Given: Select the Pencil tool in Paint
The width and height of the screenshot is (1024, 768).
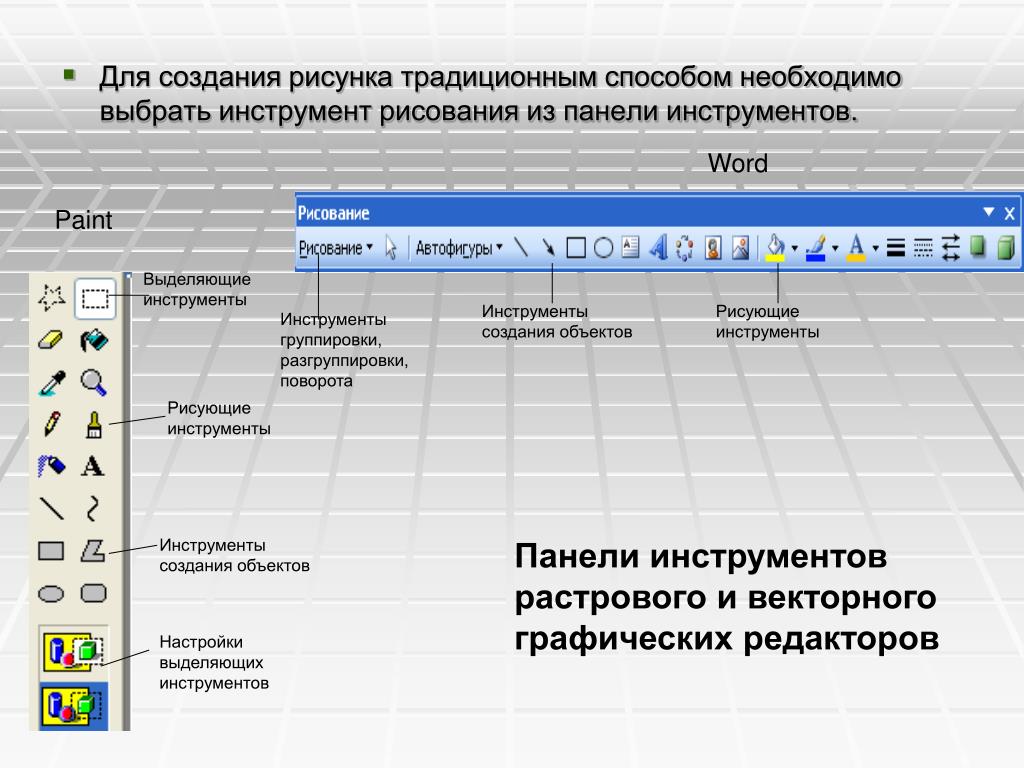Looking at the screenshot, I should [x=52, y=424].
